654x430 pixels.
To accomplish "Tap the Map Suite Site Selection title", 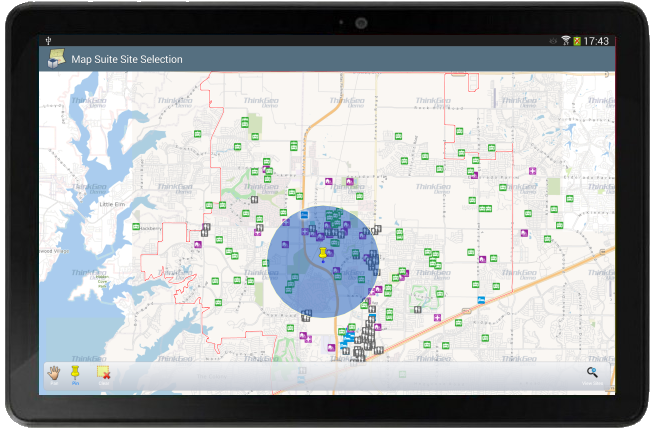I will click(x=127, y=59).
